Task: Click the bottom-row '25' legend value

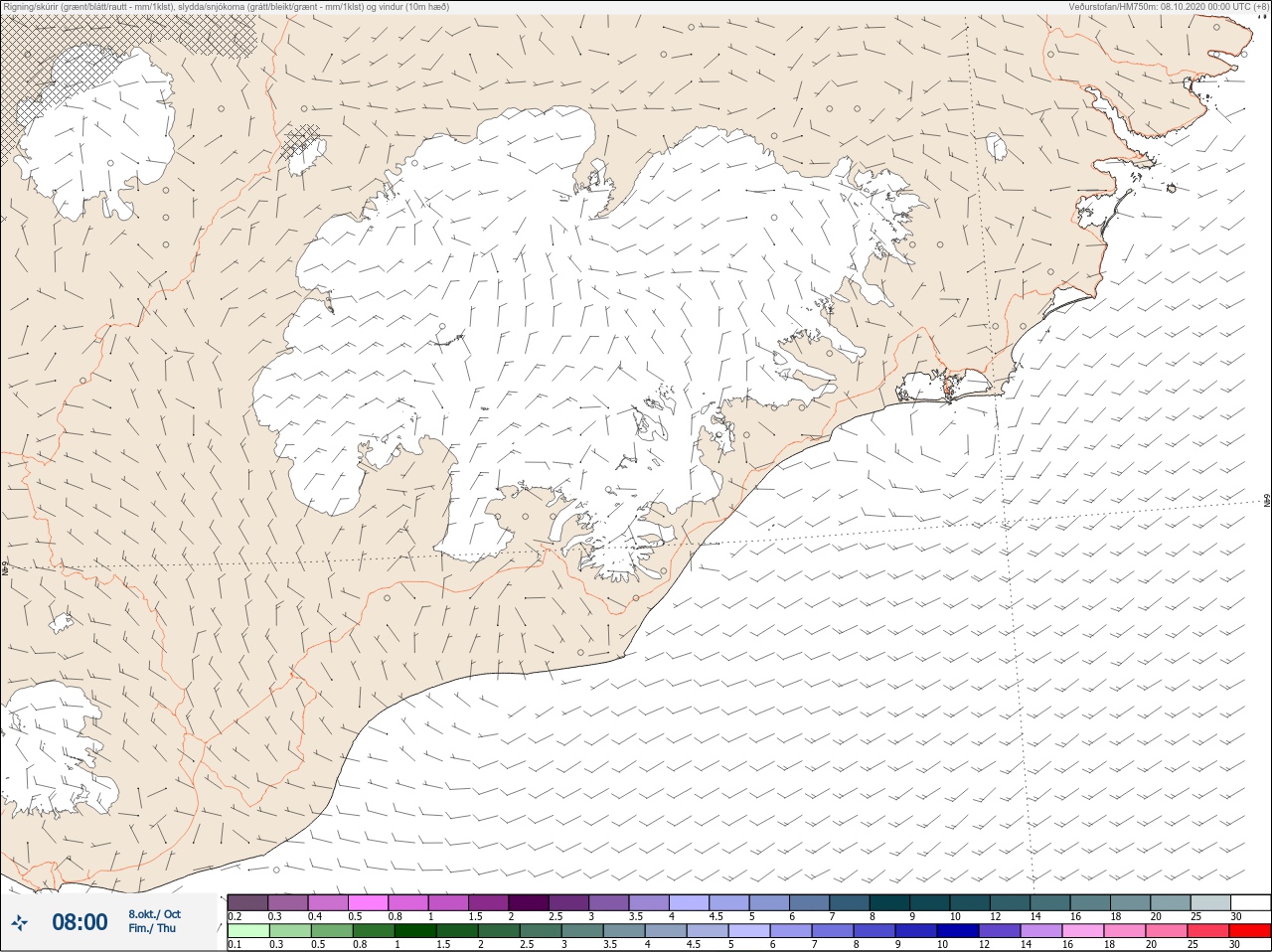Action: pyautogui.click(x=1193, y=945)
